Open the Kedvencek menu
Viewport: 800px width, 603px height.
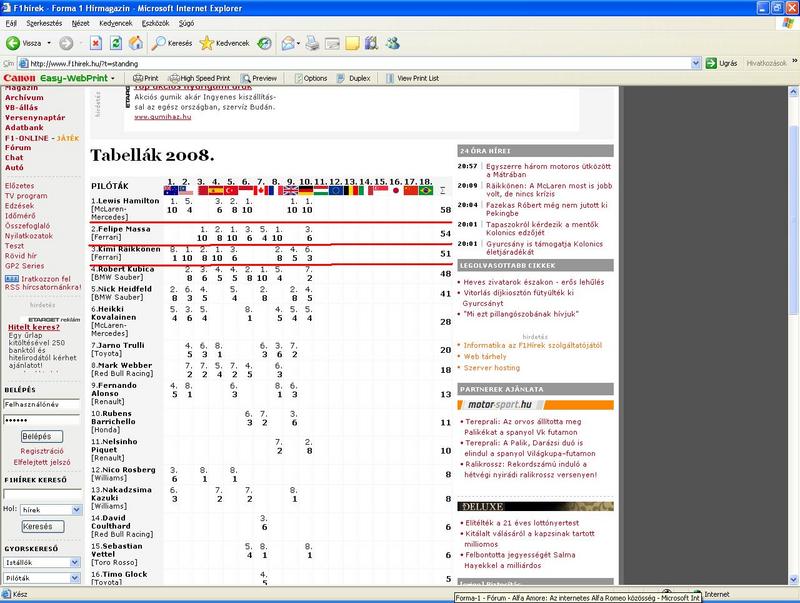[x=116, y=23]
